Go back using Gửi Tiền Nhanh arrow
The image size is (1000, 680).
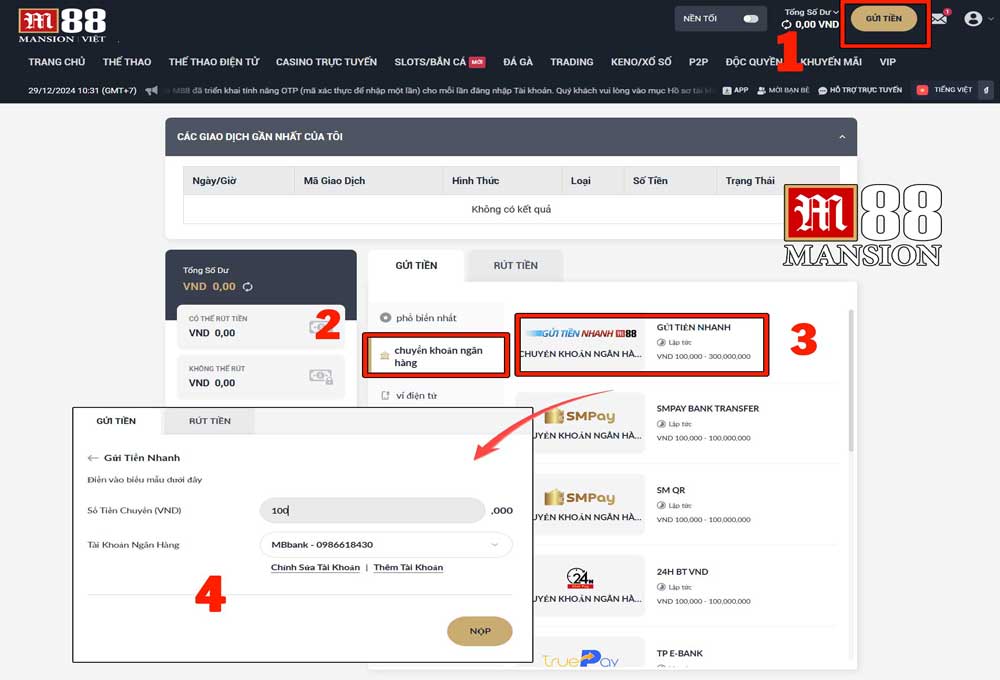click(x=93, y=458)
